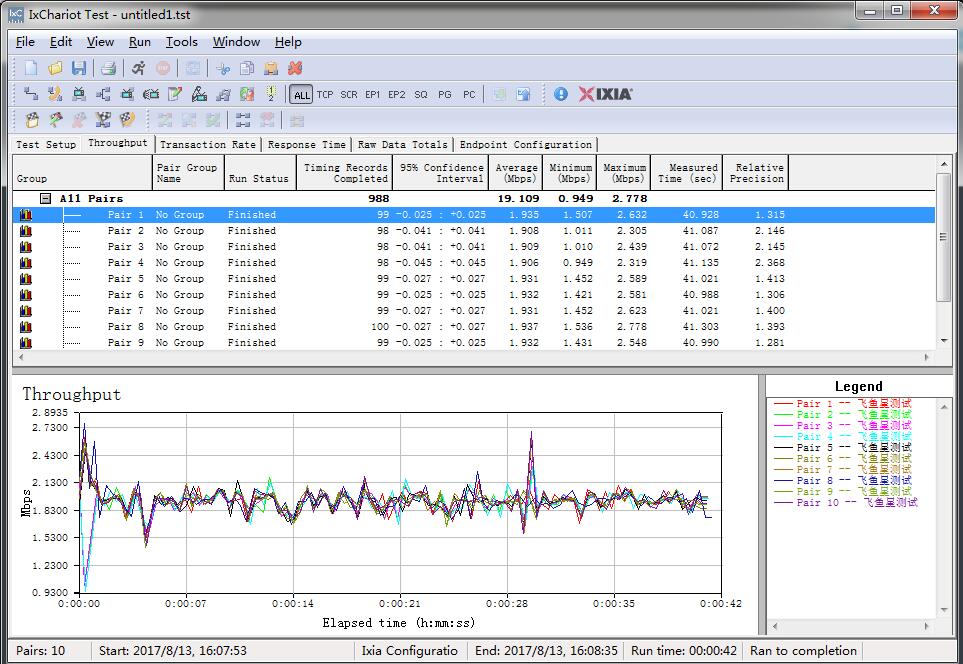This screenshot has width=963, height=664.
Task: Switch to the Response Time tab
Action: point(307,145)
